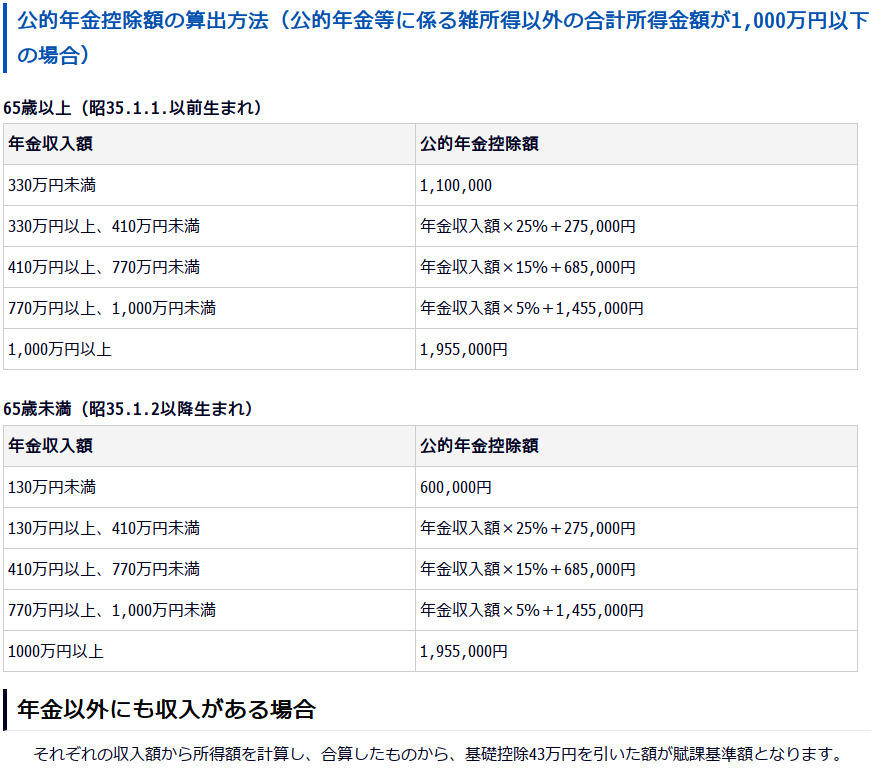Click the 65歳未満（昭35.1.2以降生まれ） table caption
This screenshot has width=871, height=770.
point(130,409)
